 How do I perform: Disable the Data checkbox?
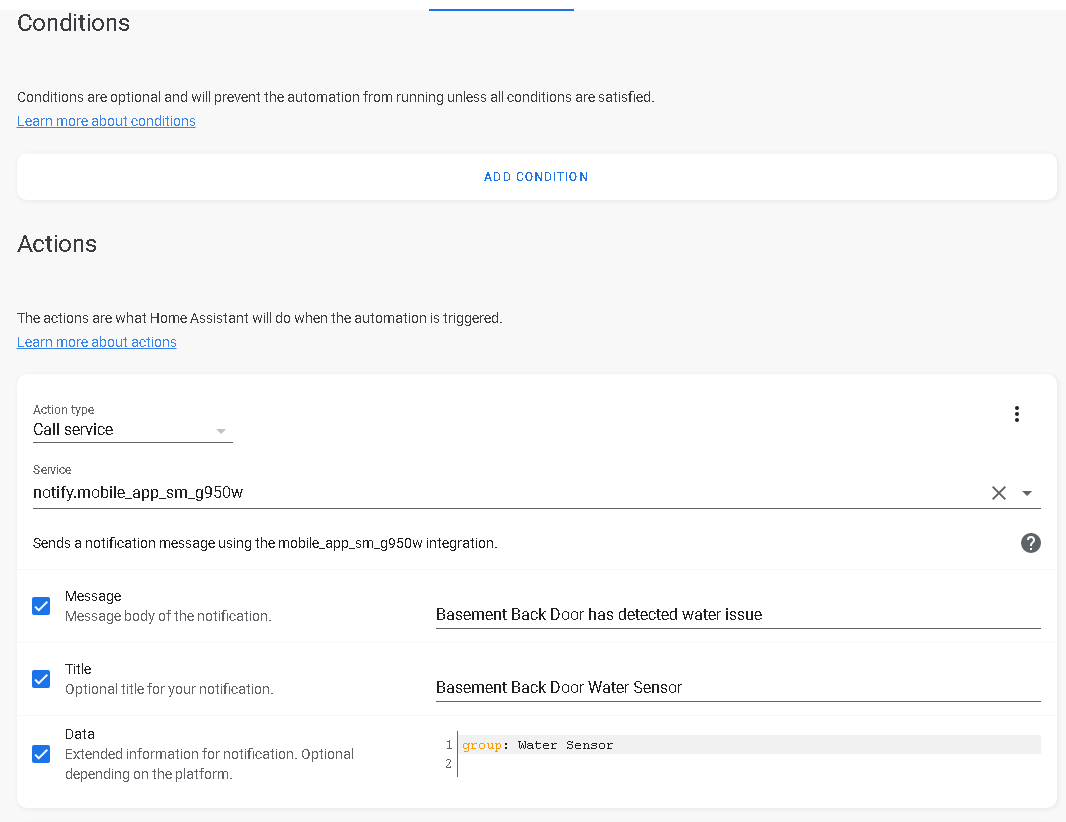point(41,754)
